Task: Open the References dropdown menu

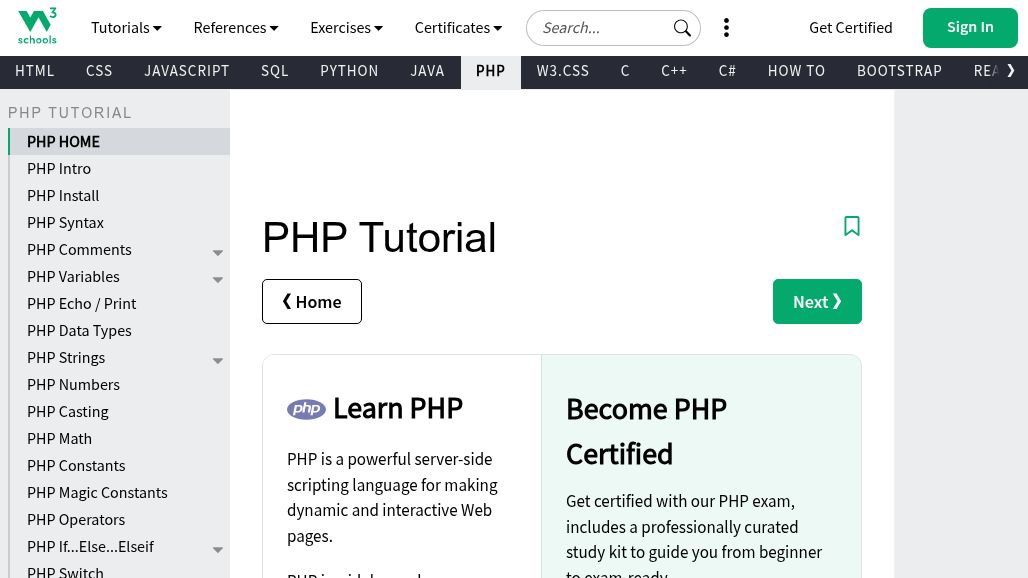Action: tap(236, 28)
